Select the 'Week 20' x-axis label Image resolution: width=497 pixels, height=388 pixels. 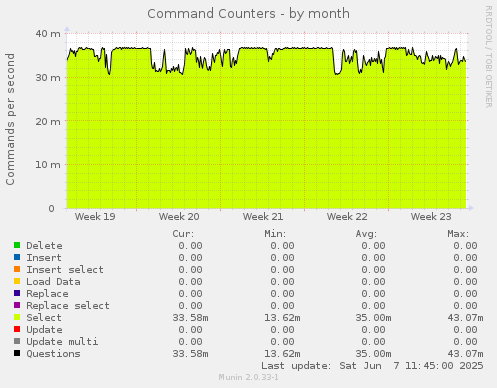[179, 217]
